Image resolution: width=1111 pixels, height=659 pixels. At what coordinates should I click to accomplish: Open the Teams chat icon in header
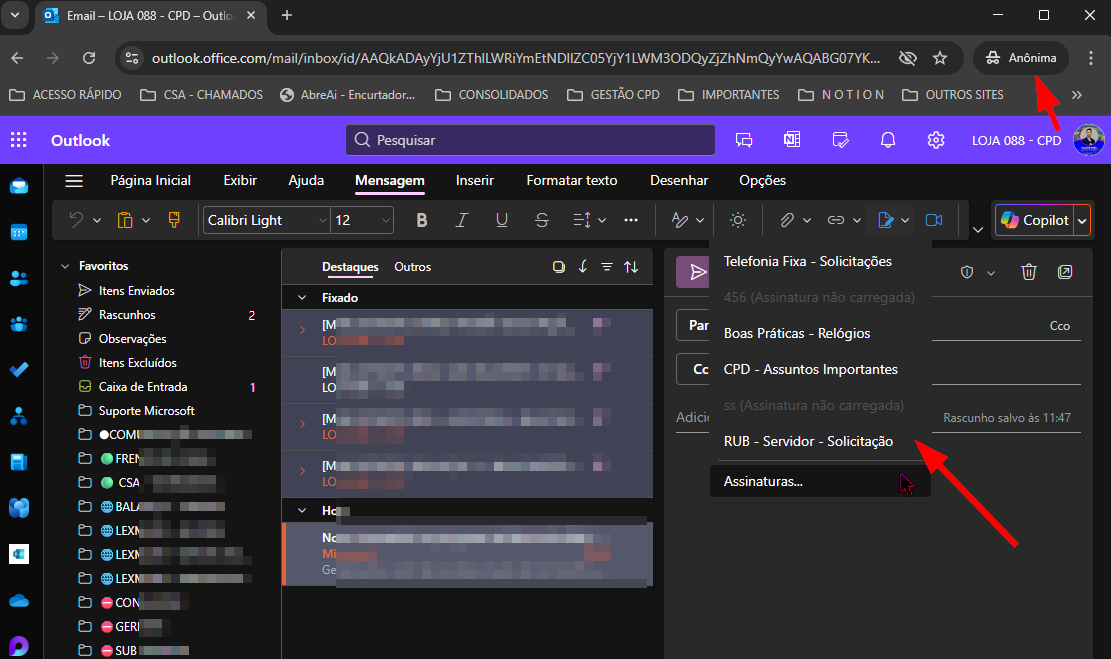(x=744, y=140)
